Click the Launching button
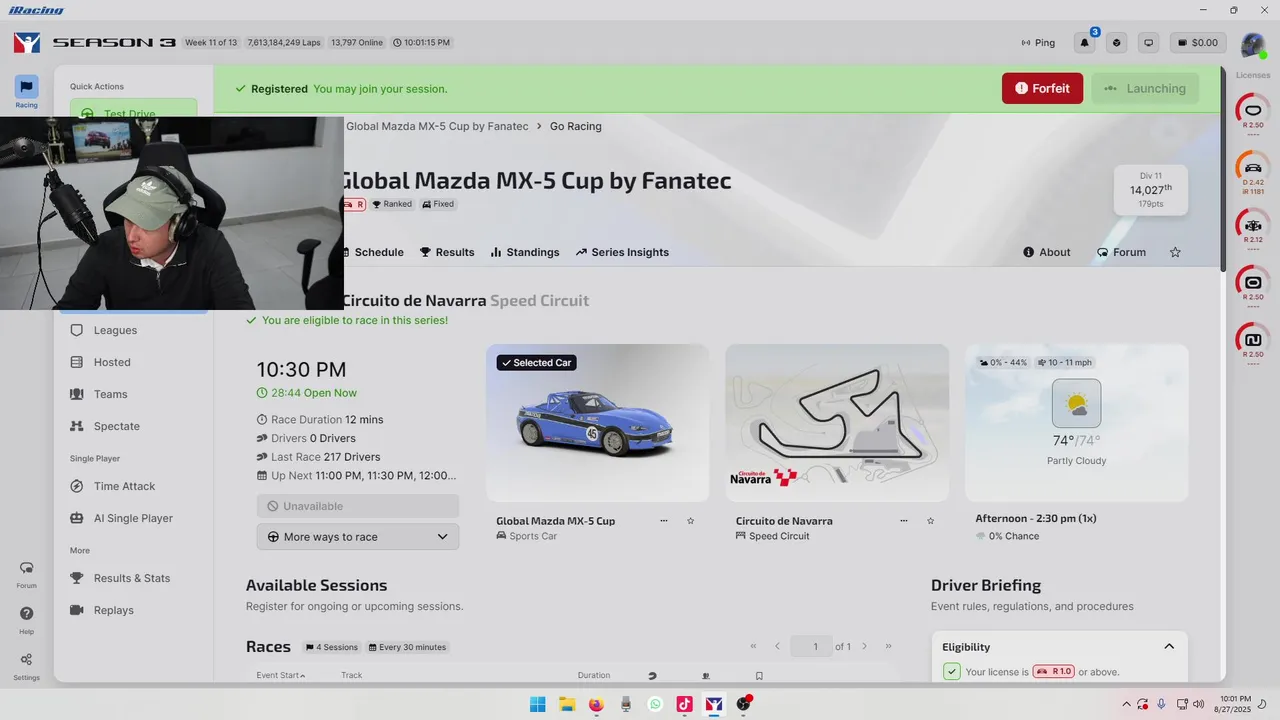The image size is (1280, 720). click(x=1145, y=88)
